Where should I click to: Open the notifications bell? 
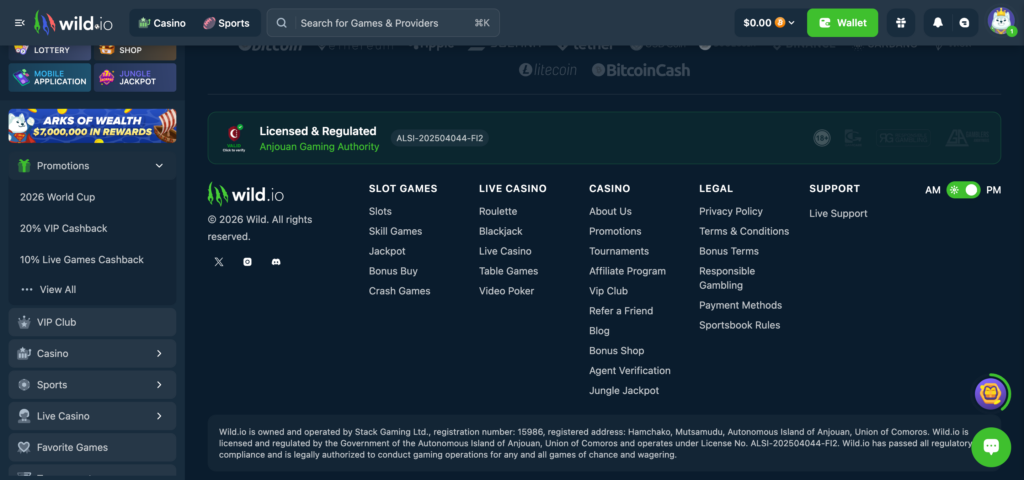point(938,23)
